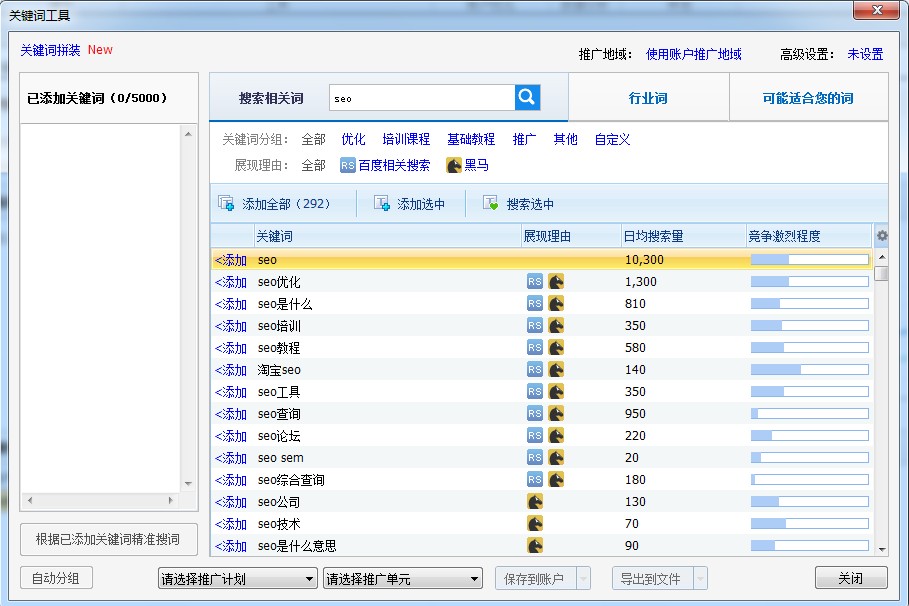This screenshot has width=909, height=606.
Task: Click the magnifier search icon button
Action: pos(527,98)
